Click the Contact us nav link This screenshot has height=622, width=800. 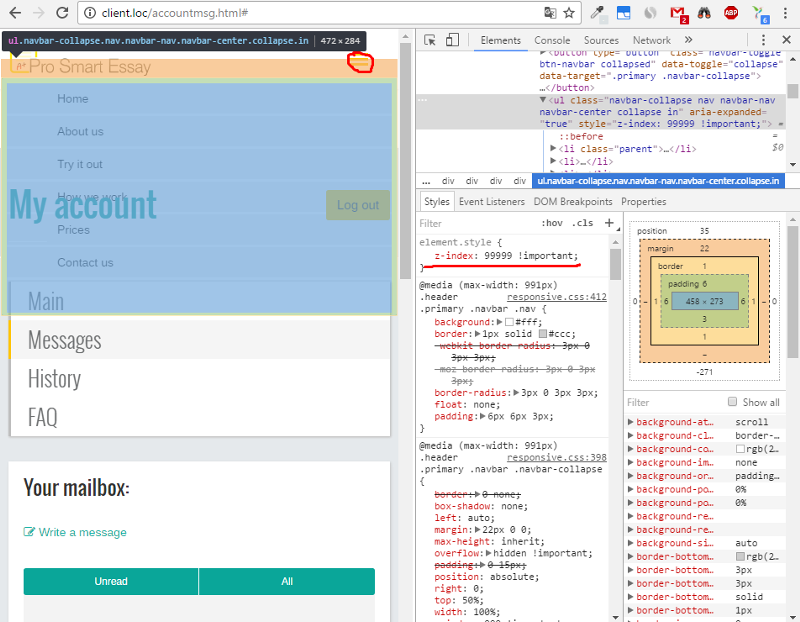[85, 263]
